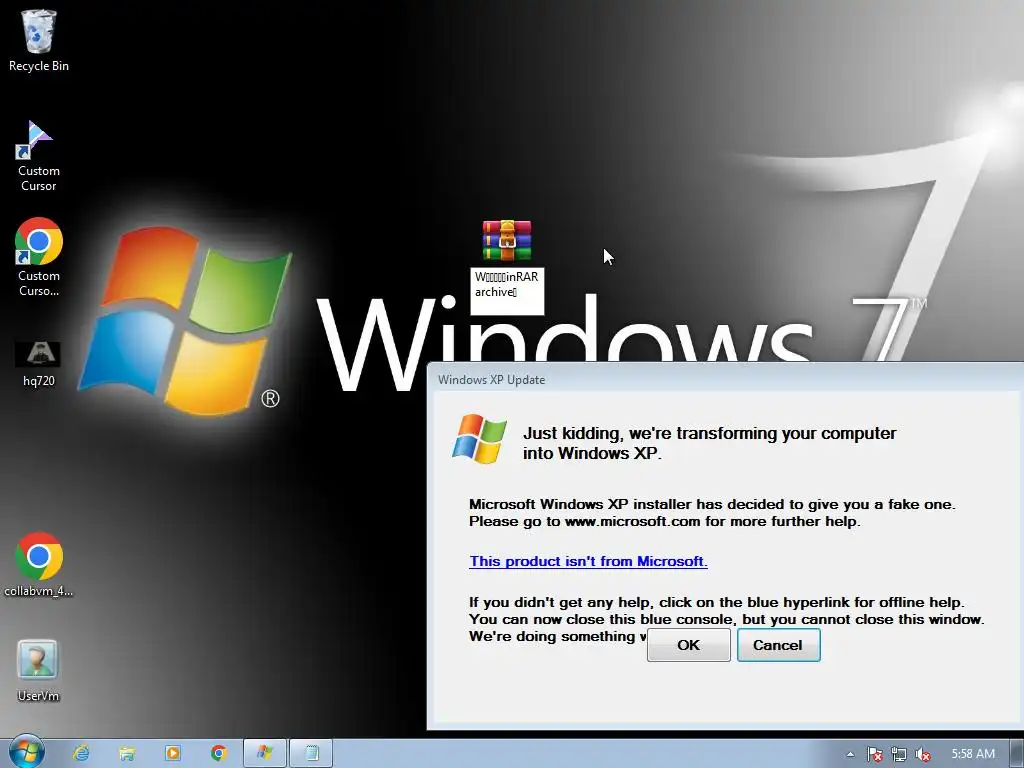Open Windows Media Player on taskbar
1024x768 pixels.
tap(173, 753)
